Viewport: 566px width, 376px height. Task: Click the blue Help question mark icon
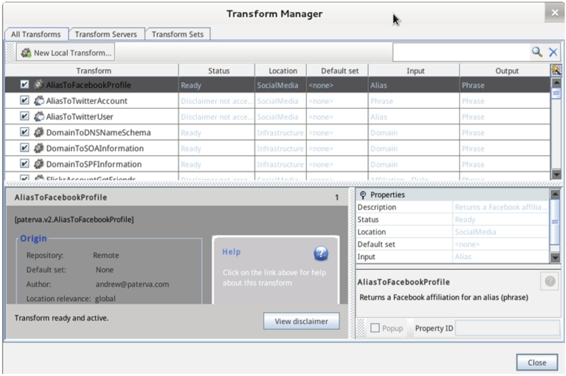pyautogui.click(x=321, y=253)
